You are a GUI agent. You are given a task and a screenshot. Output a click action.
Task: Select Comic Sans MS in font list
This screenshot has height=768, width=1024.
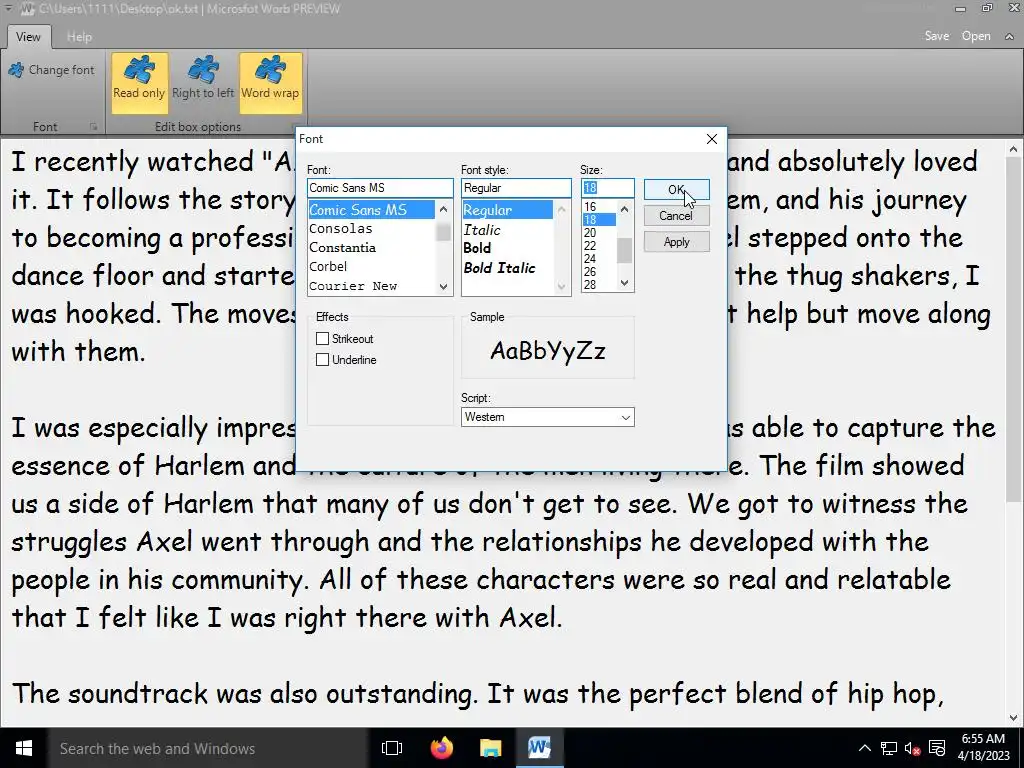[x=371, y=210]
